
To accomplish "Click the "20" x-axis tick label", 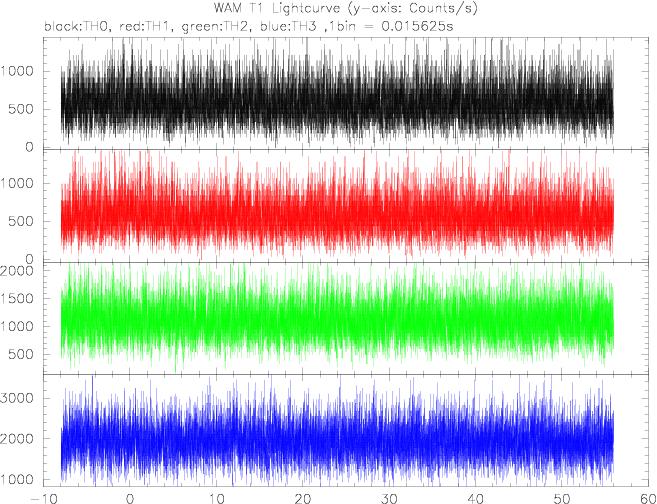I will click(x=303, y=499).
